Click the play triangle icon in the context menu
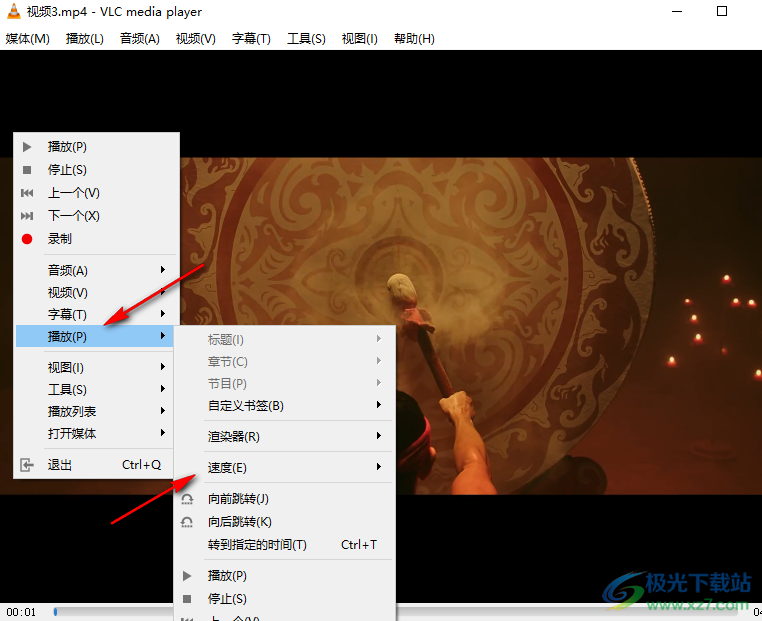 tap(27, 147)
